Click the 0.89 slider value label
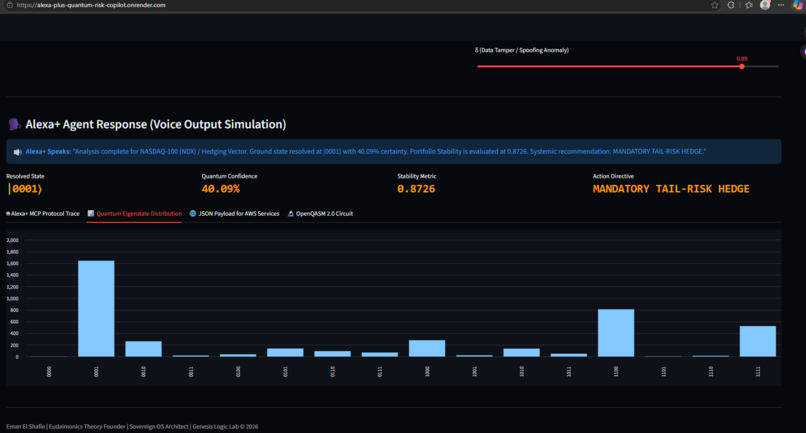 [x=742, y=59]
